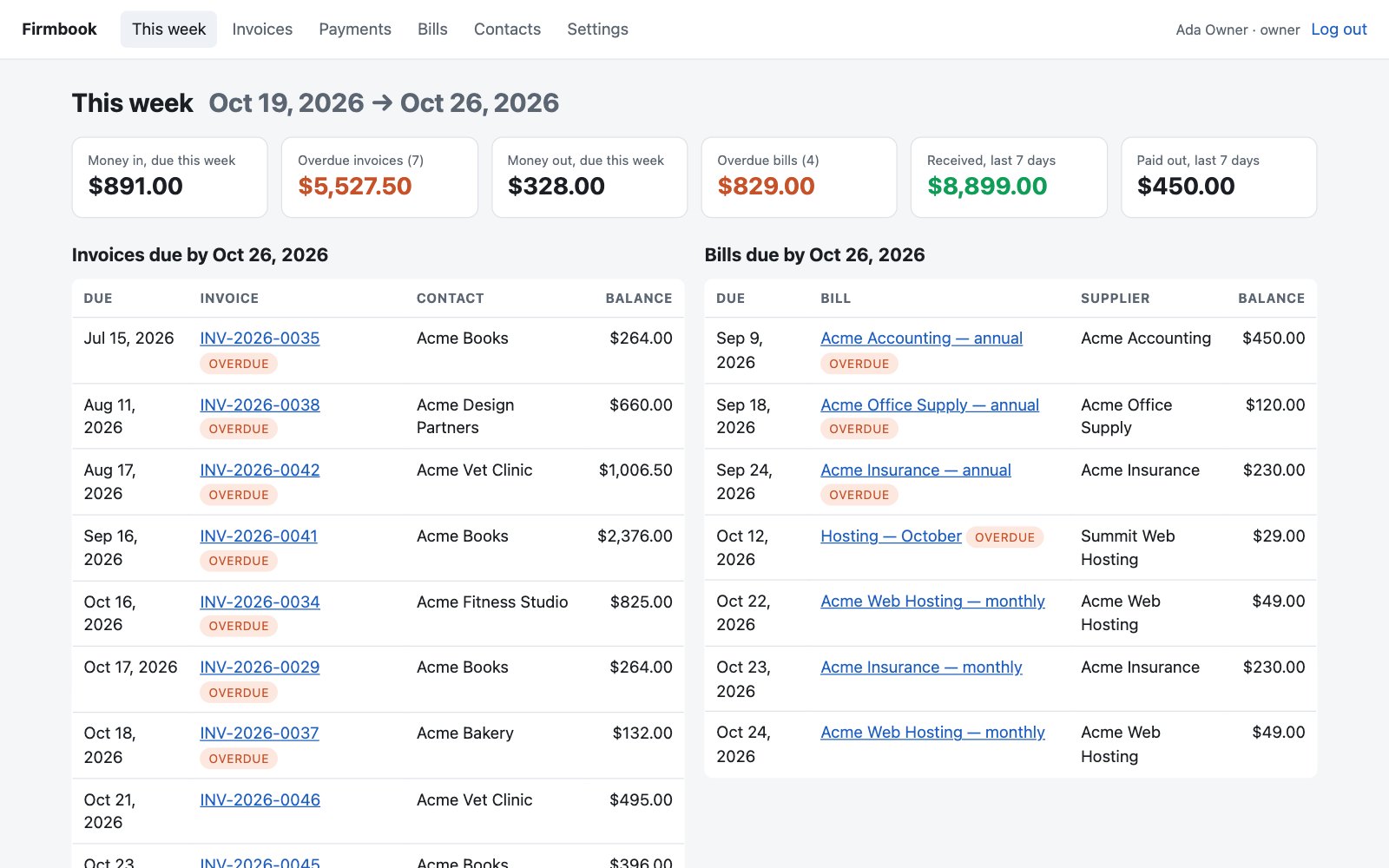This screenshot has height=868, width=1389.
Task: Click the Firmbook brand logo text
Action: click(59, 30)
